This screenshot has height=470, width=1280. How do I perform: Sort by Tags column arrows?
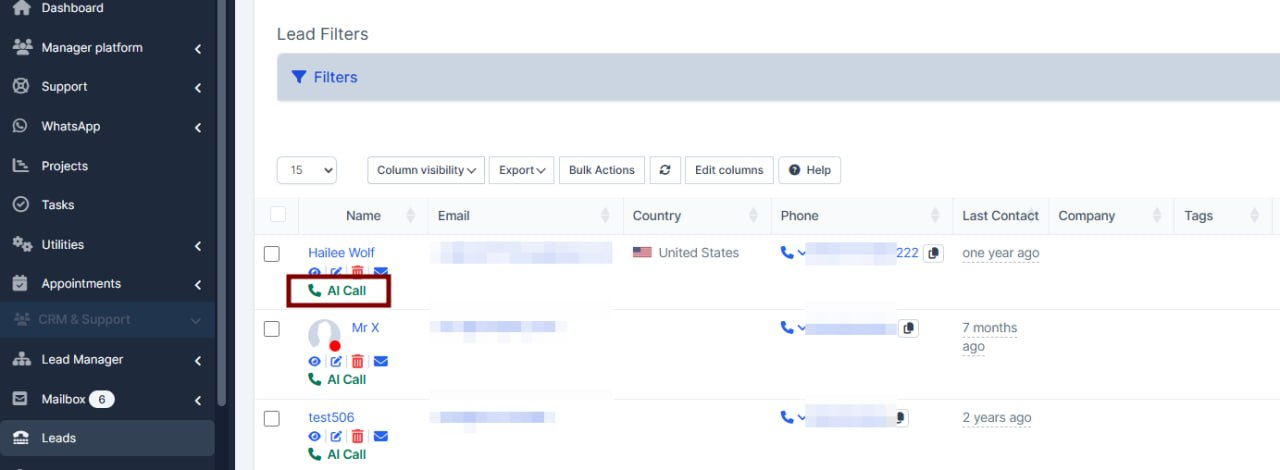1254,215
